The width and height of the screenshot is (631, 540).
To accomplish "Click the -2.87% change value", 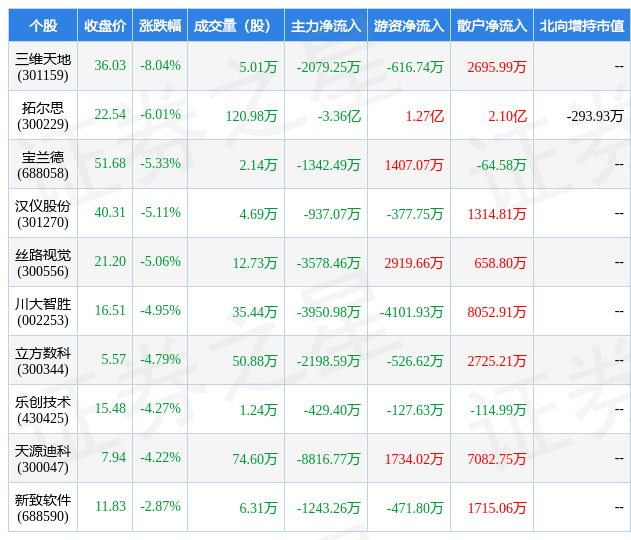I will (160, 506).
